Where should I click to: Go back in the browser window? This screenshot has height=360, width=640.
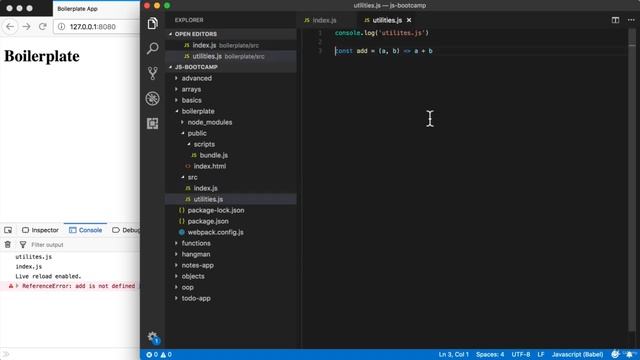10,27
